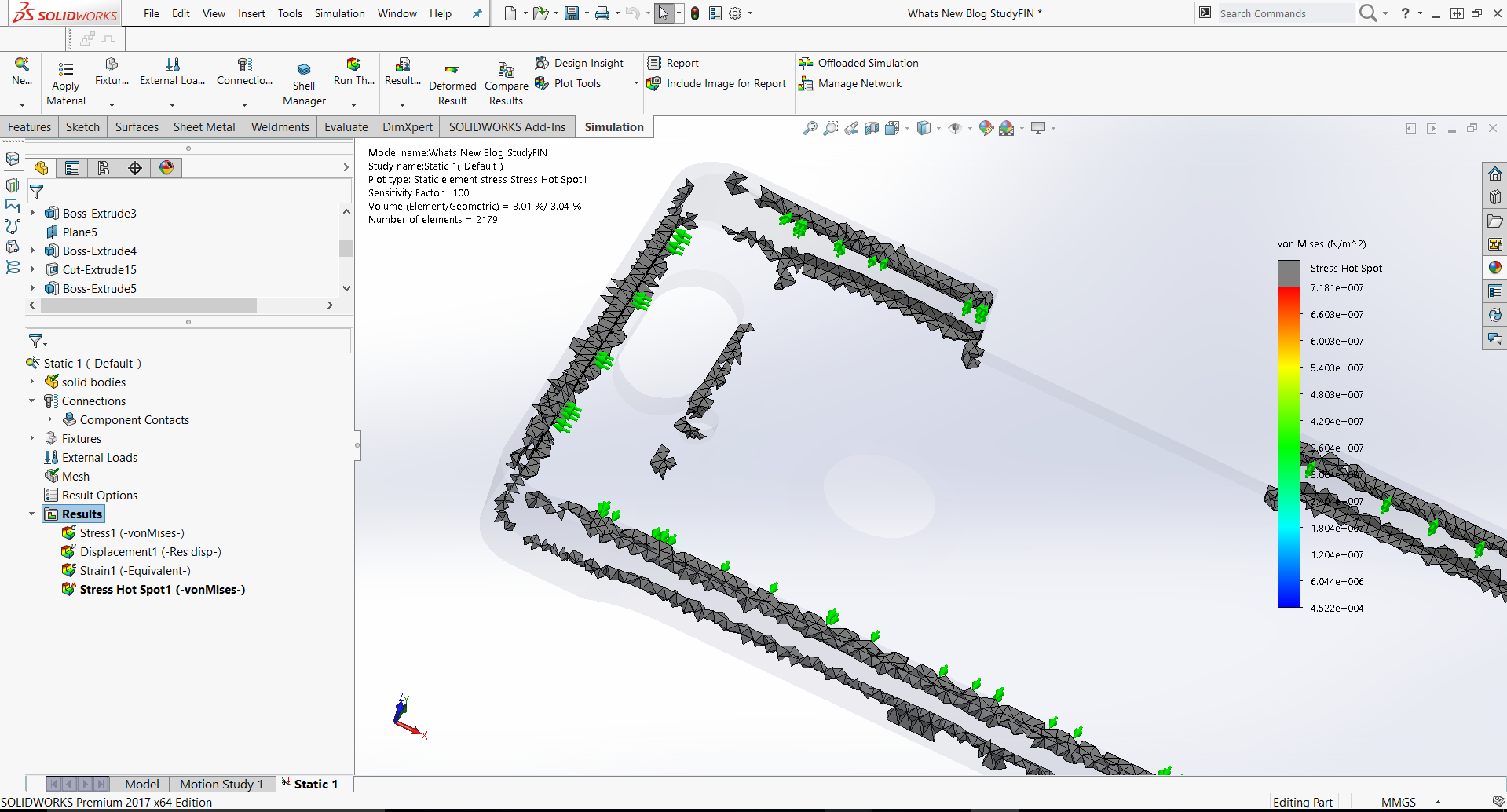The image size is (1507, 812).
Task: Expand the Fixtures tree node
Action: point(32,439)
